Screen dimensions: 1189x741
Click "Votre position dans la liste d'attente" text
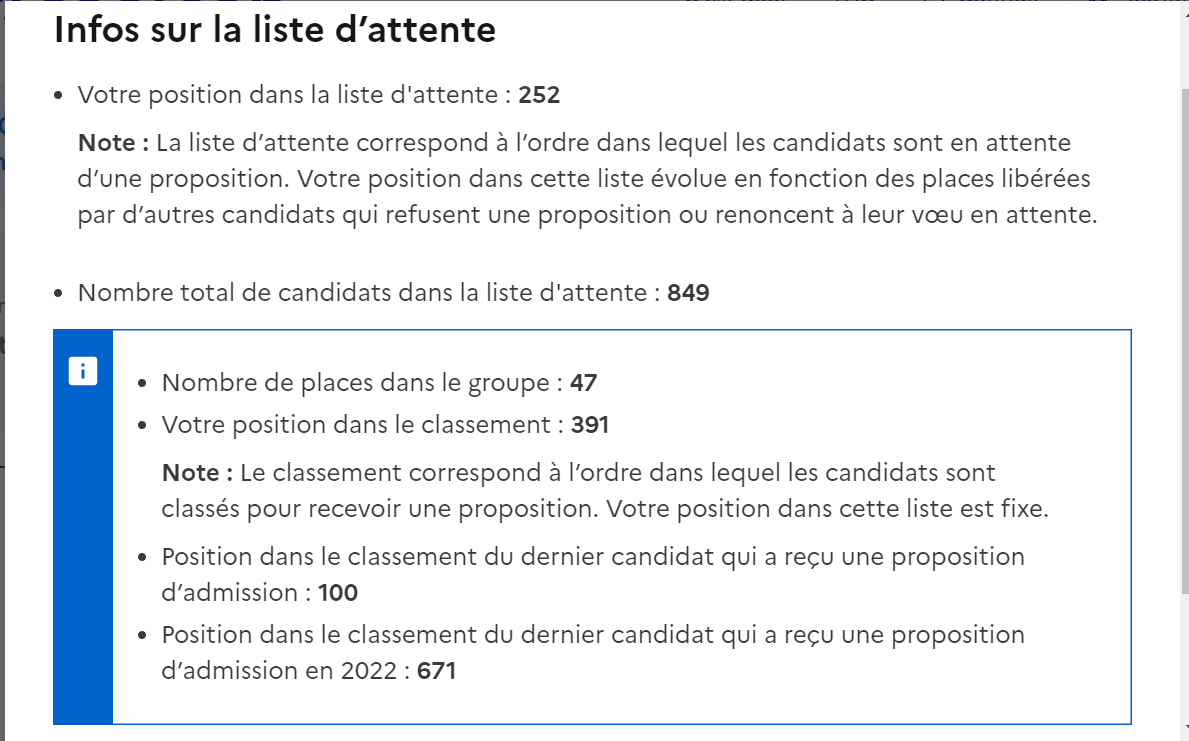295,96
